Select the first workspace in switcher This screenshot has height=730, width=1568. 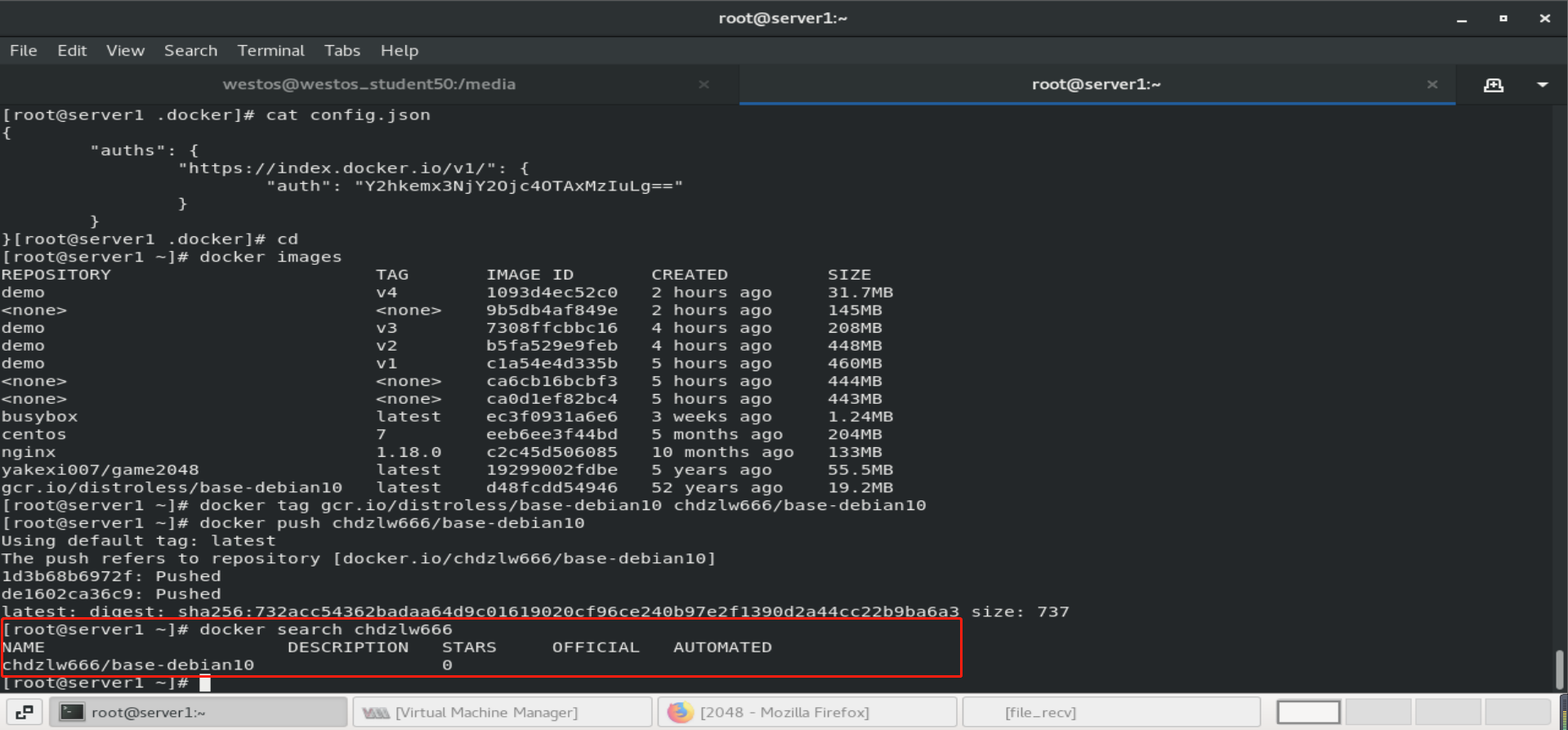coord(1308,712)
